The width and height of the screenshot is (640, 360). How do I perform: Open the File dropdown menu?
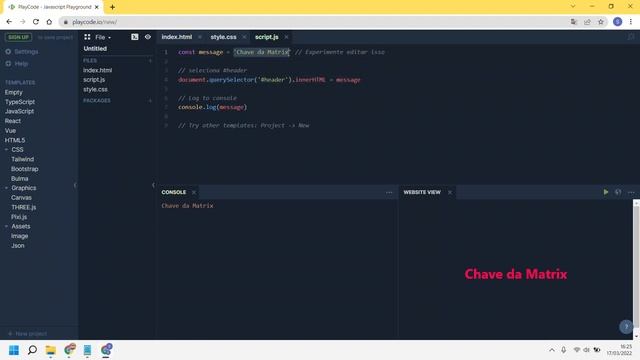pos(103,37)
